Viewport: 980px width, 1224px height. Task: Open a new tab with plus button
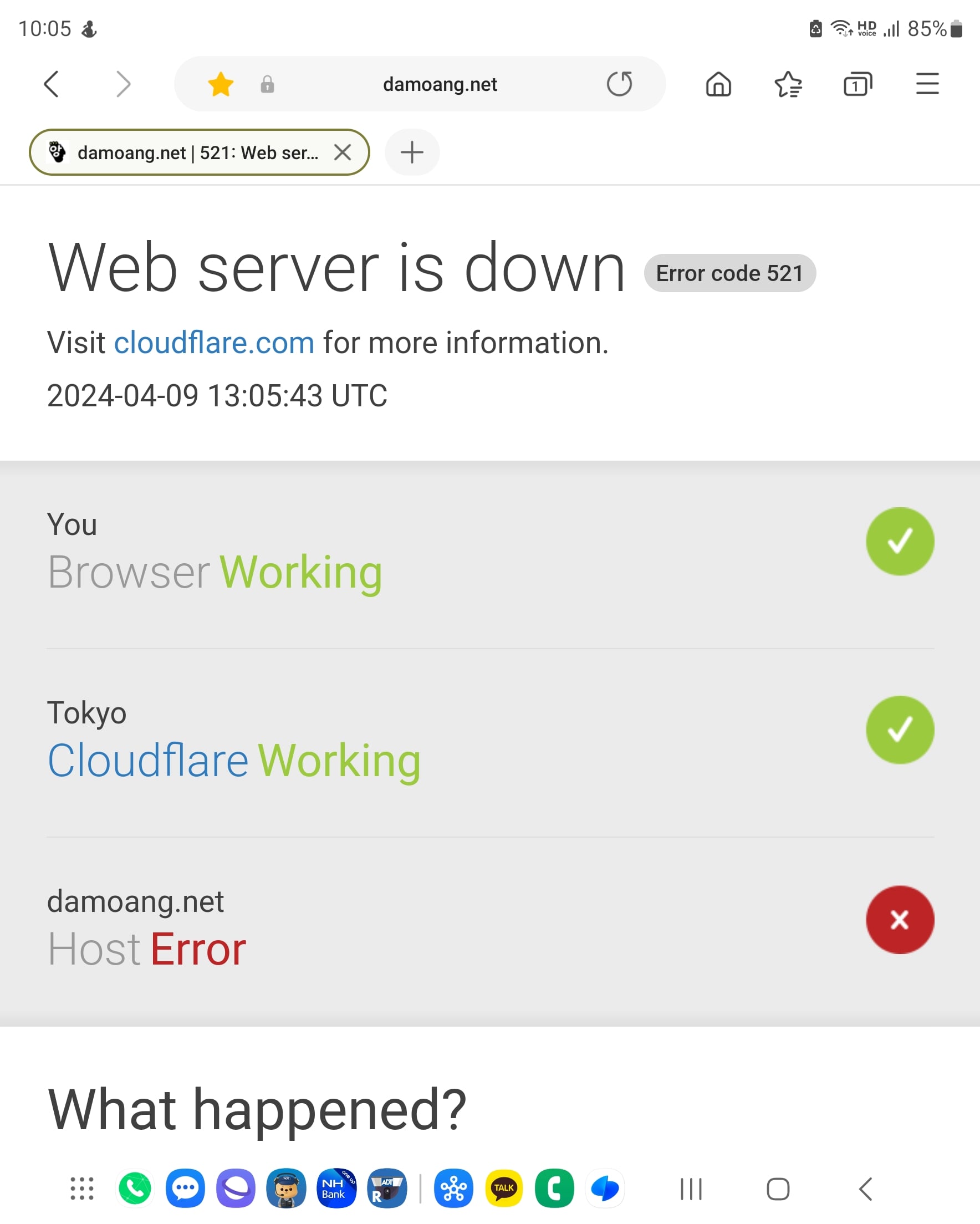click(x=412, y=152)
